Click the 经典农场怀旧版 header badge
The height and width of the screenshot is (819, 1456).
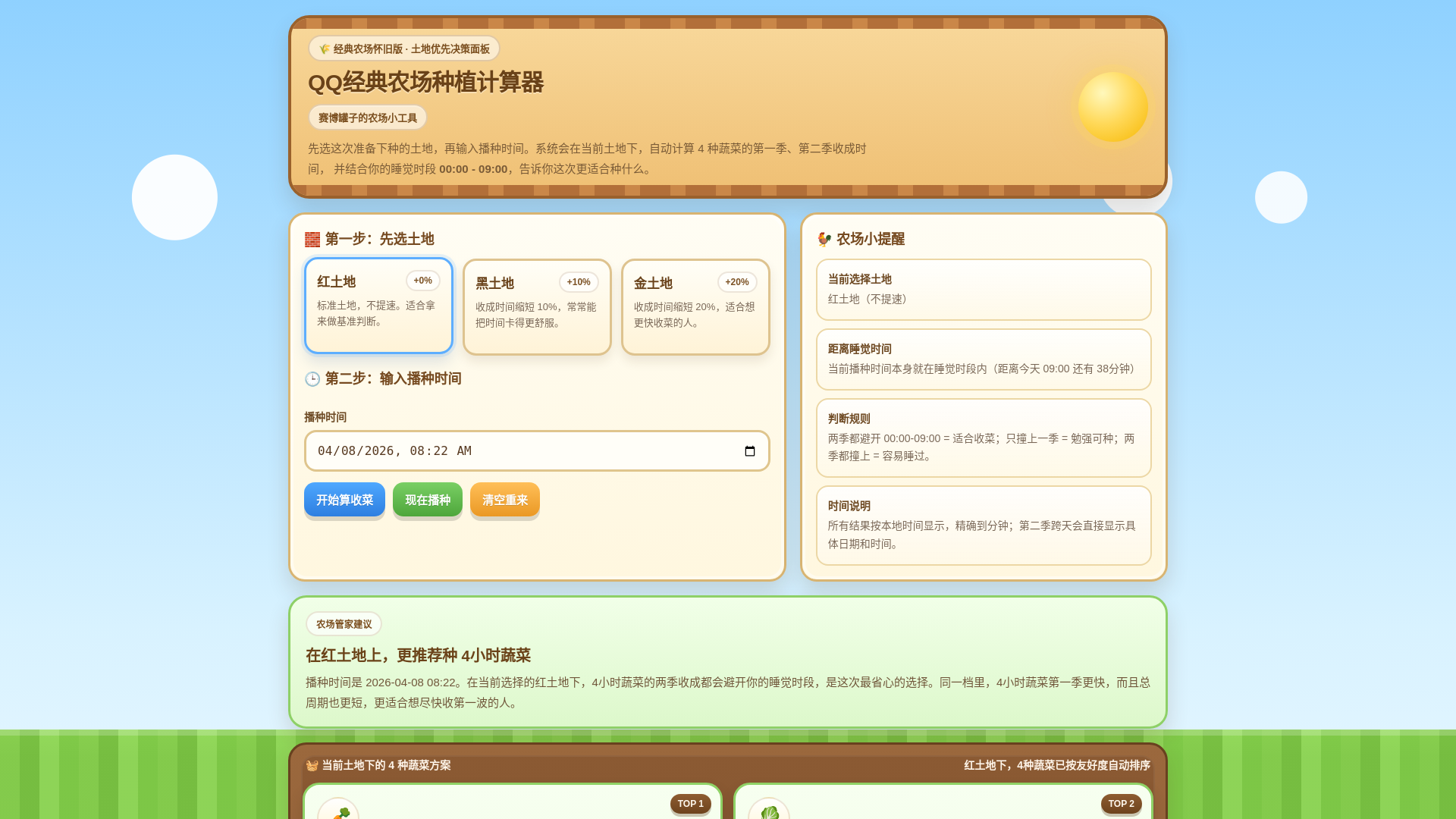[x=404, y=49]
